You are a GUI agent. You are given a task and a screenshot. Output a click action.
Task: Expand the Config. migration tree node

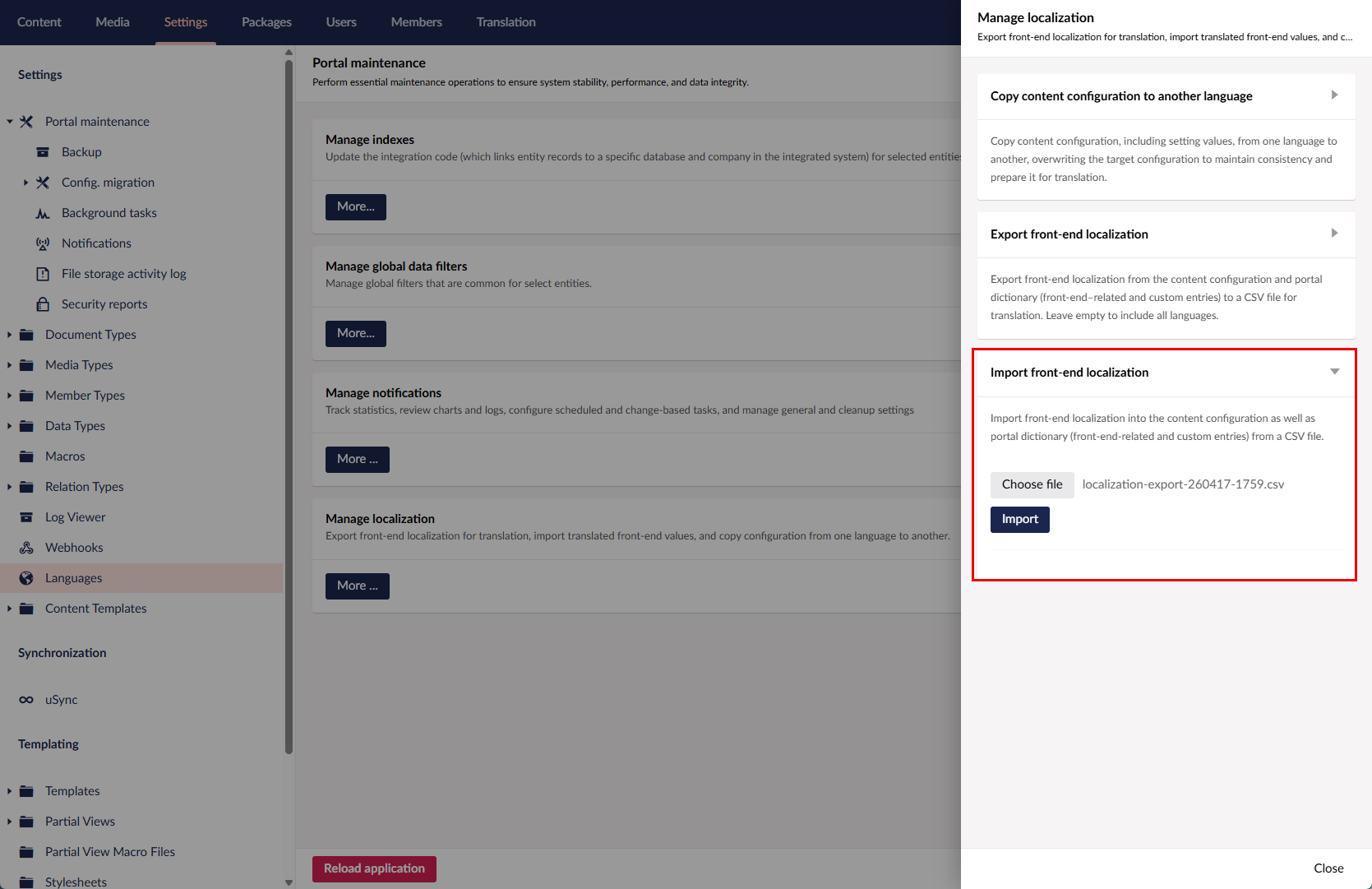pos(25,183)
